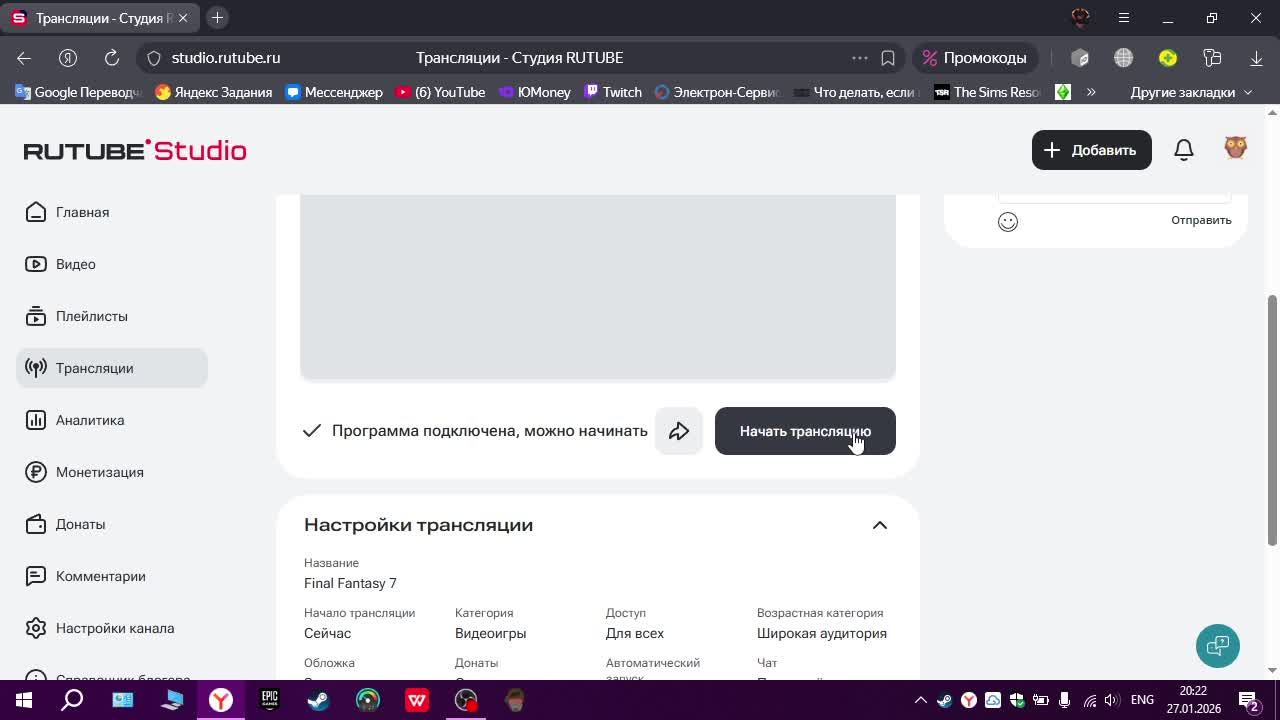Viewport: 1280px width, 720px height.
Task: Click the Добавить button
Action: [x=1092, y=150]
